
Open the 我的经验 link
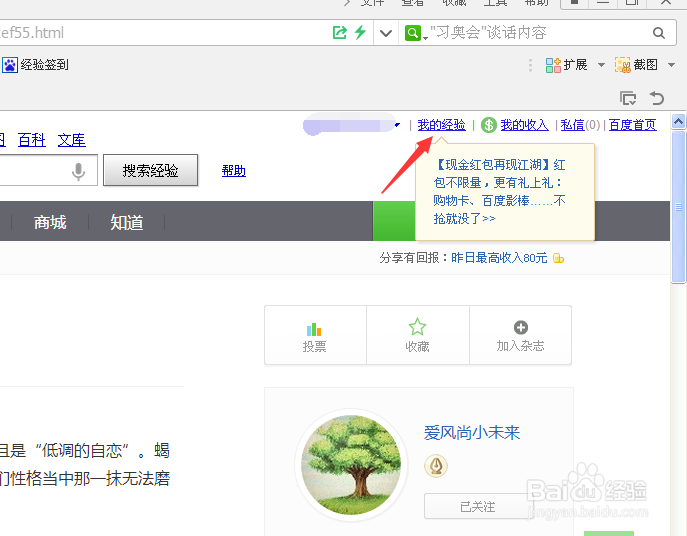point(441,125)
